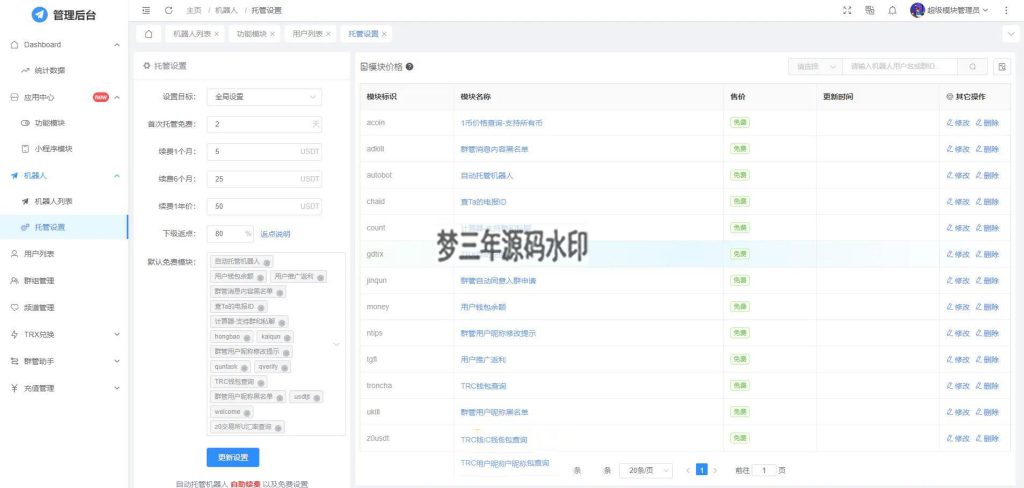The image size is (1024, 488).
Task: Click 删除 for the troncha row
Action: pos(987,385)
